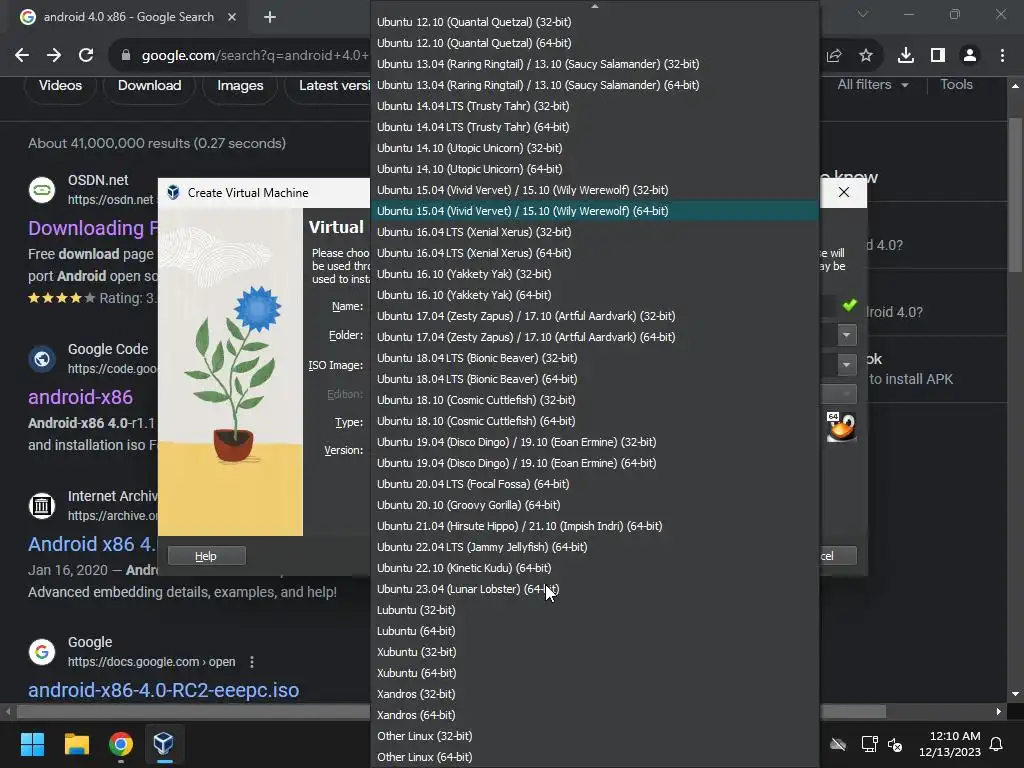Open android-x86-4.0-RC2-eeepc.iso result

point(163,690)
